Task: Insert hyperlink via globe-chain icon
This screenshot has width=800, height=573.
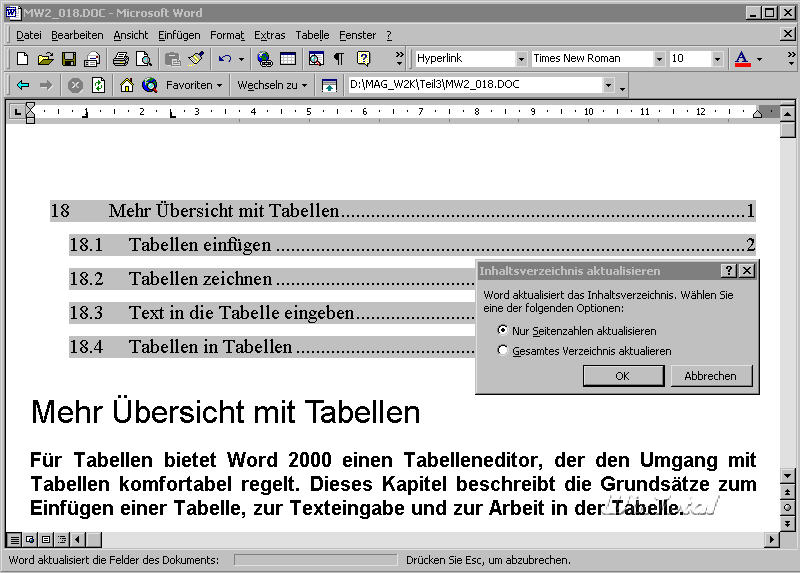Action: pos(264,59)
